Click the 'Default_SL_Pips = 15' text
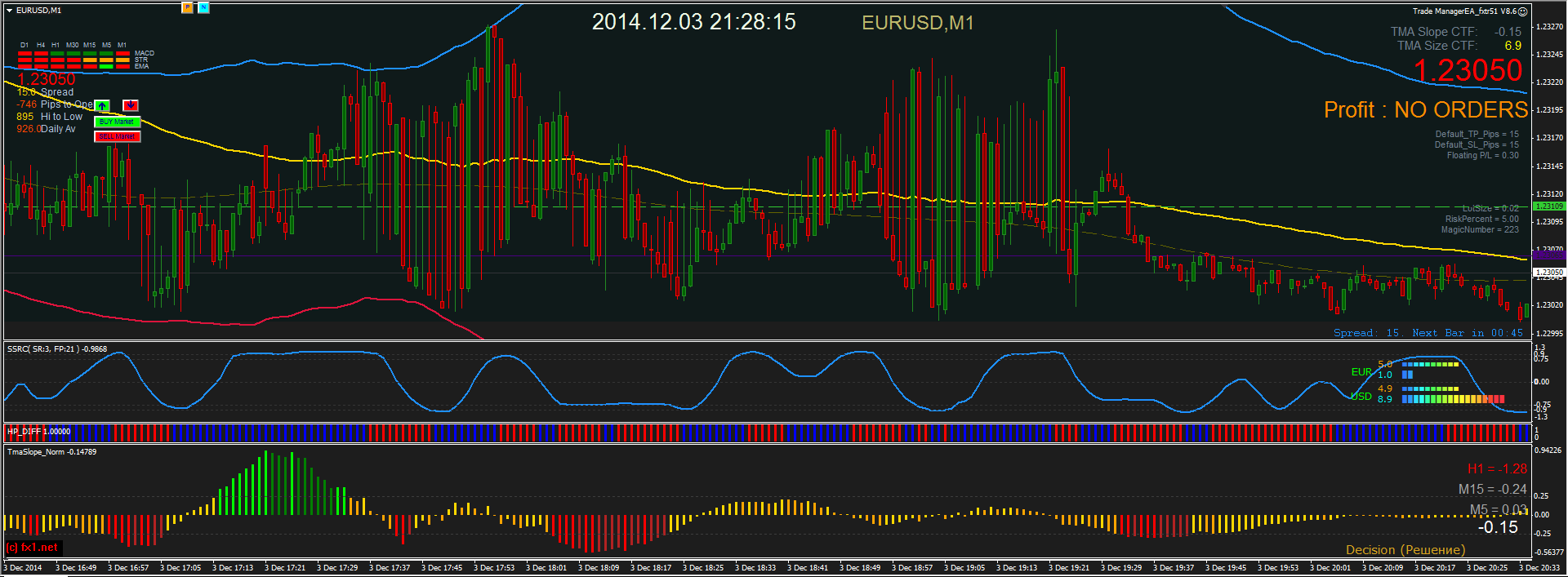 tap(1477, 144)
